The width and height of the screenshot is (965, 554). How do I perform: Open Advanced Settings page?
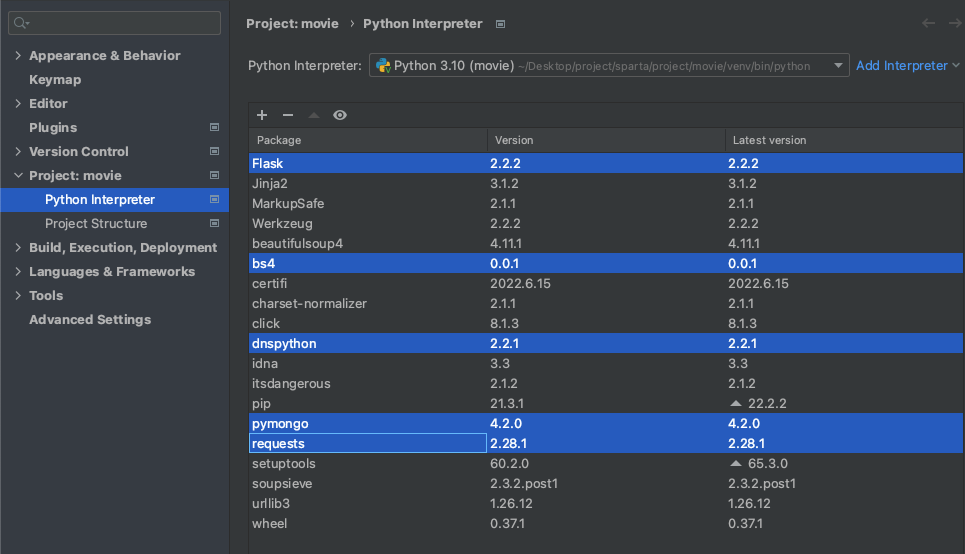(x=90, y=319)
